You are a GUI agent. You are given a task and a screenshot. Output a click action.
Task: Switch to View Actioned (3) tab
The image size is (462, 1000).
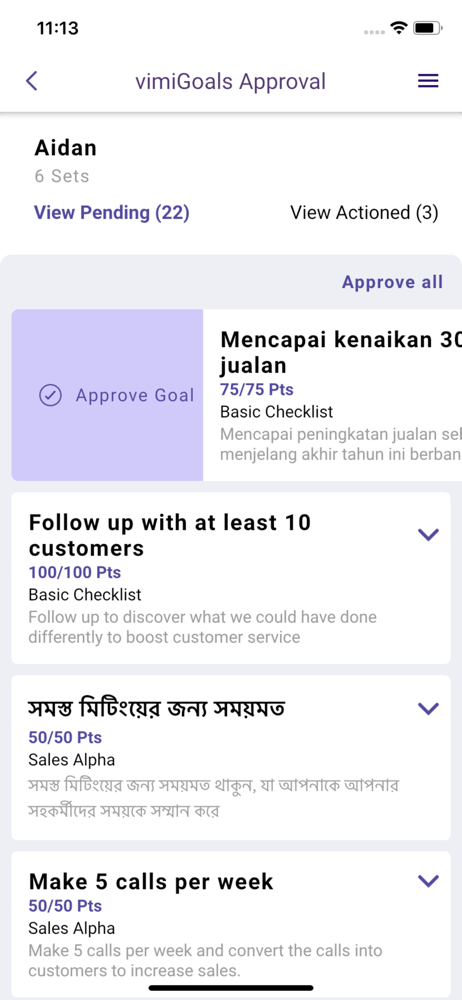click(364, 212)
